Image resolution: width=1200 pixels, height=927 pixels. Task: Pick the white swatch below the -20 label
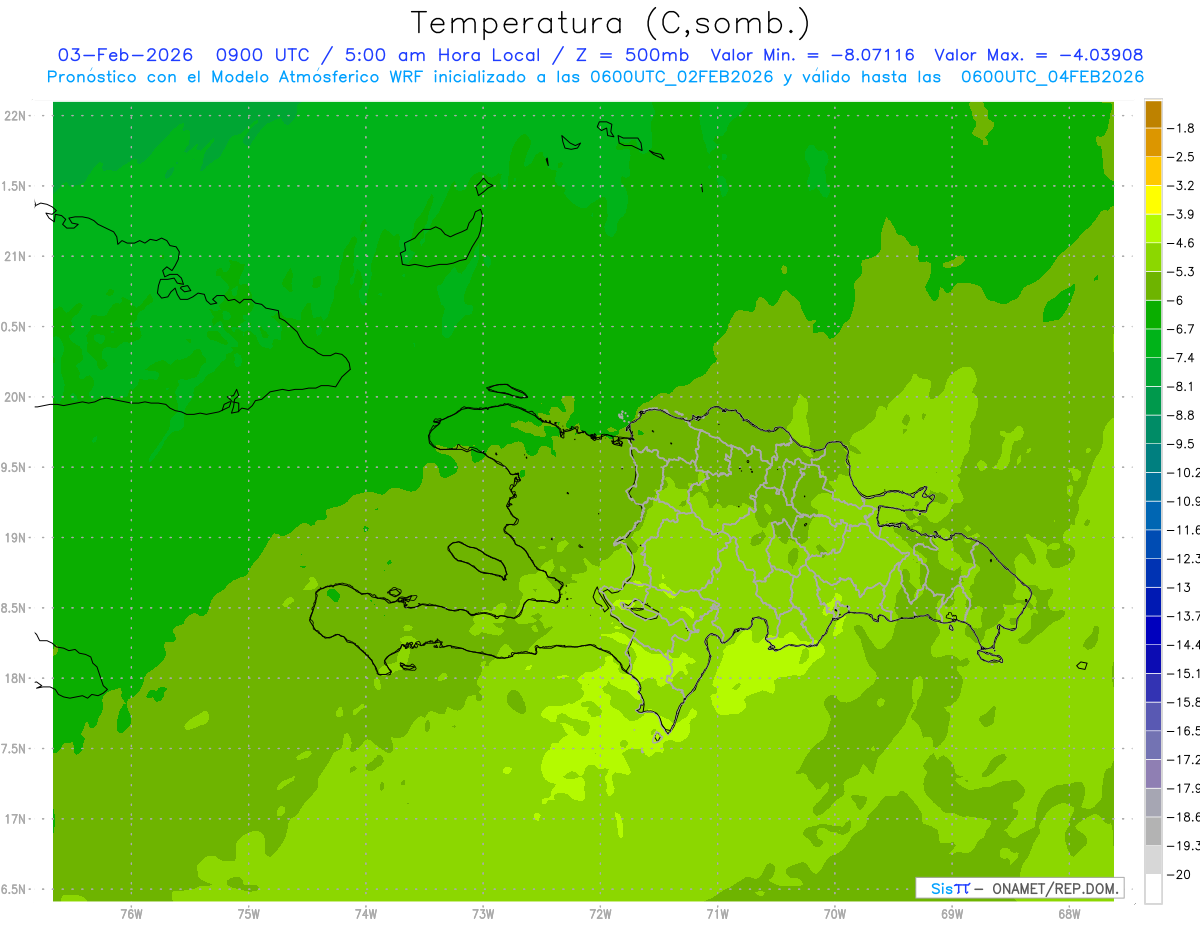point(1153,889)
